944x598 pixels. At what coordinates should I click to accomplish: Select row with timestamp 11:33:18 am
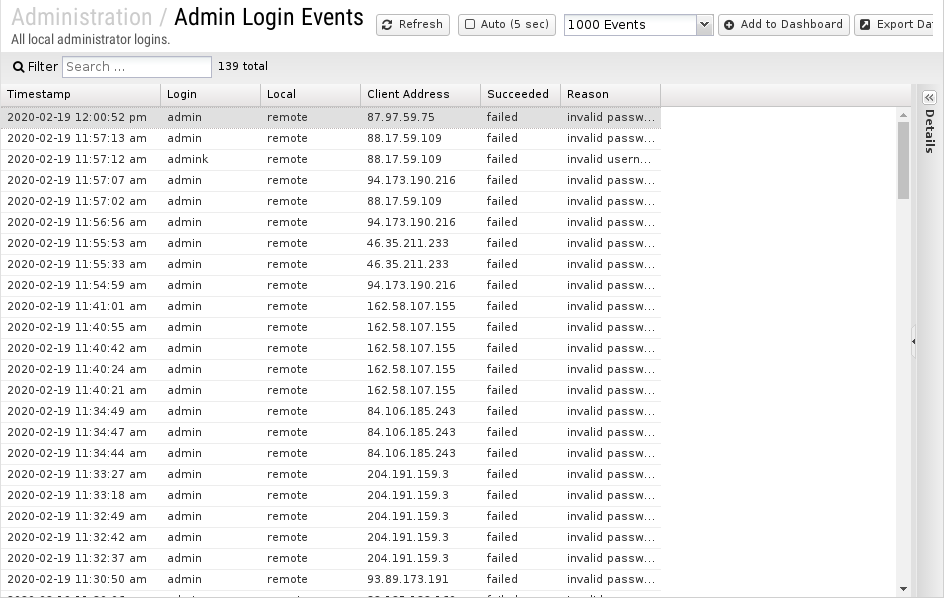pos(331,496)
